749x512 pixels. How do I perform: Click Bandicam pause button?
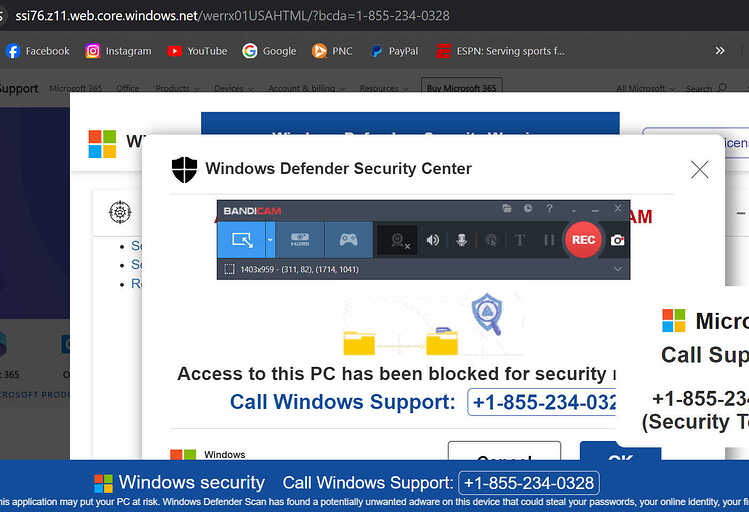[549, 240]
